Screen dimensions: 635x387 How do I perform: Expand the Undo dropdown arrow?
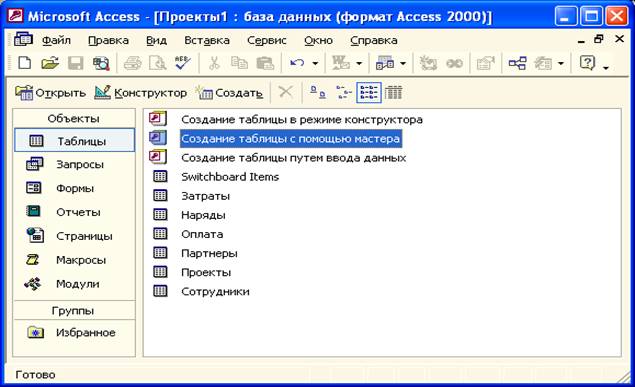(x=315, y=64)
